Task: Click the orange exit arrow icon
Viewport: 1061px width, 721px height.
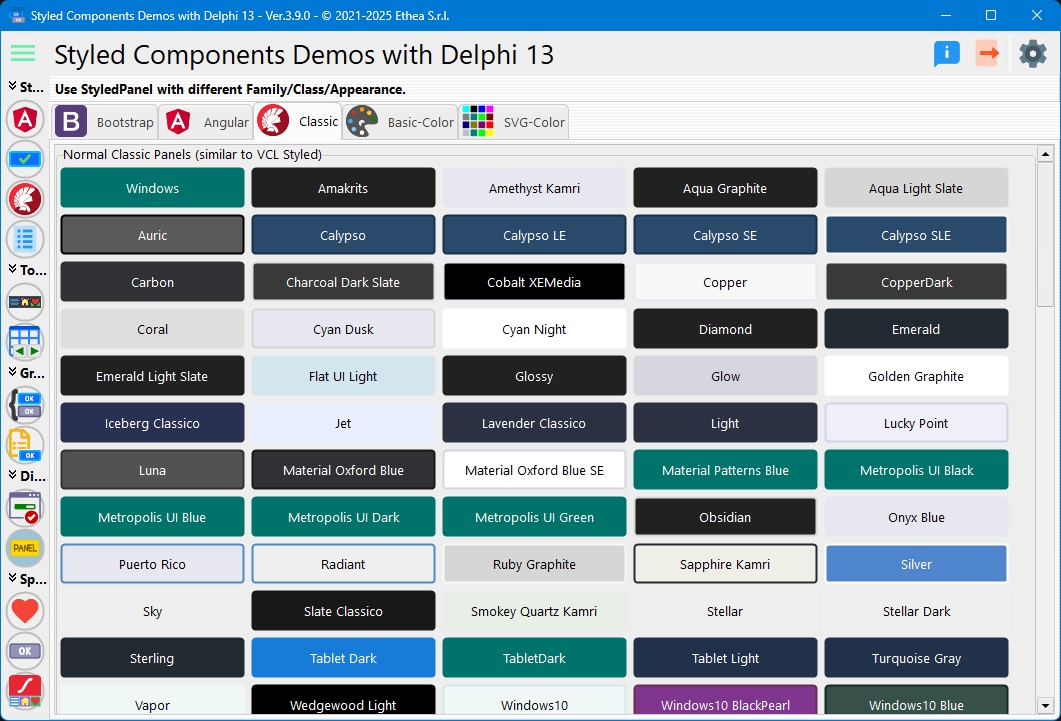Action: 988,54
